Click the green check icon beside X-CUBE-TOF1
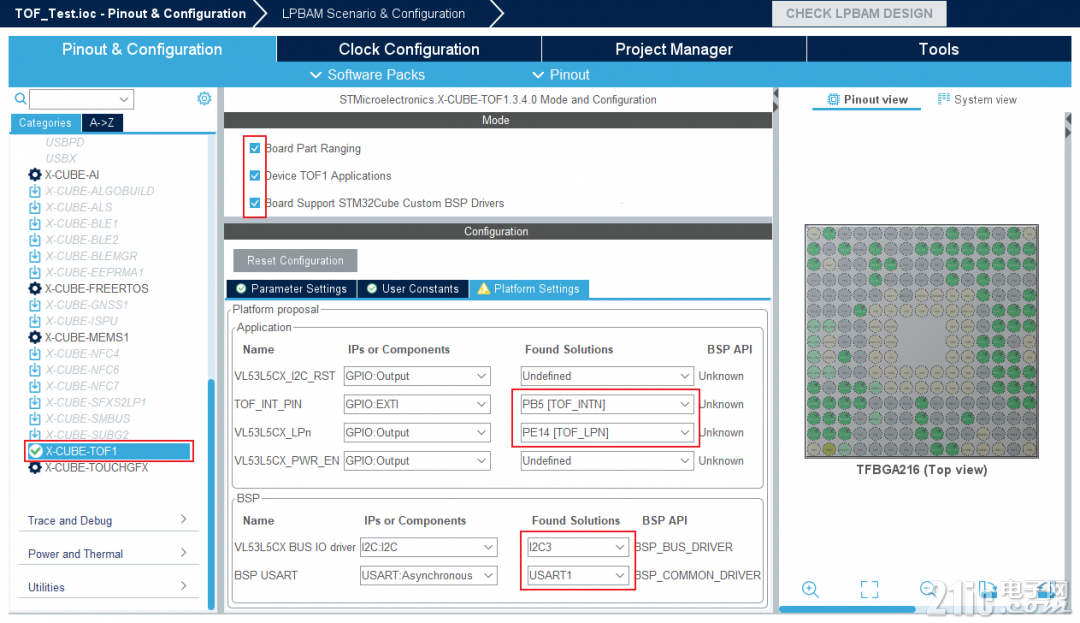The height and width of the screenshot is (623, 1080). (35, 451)
